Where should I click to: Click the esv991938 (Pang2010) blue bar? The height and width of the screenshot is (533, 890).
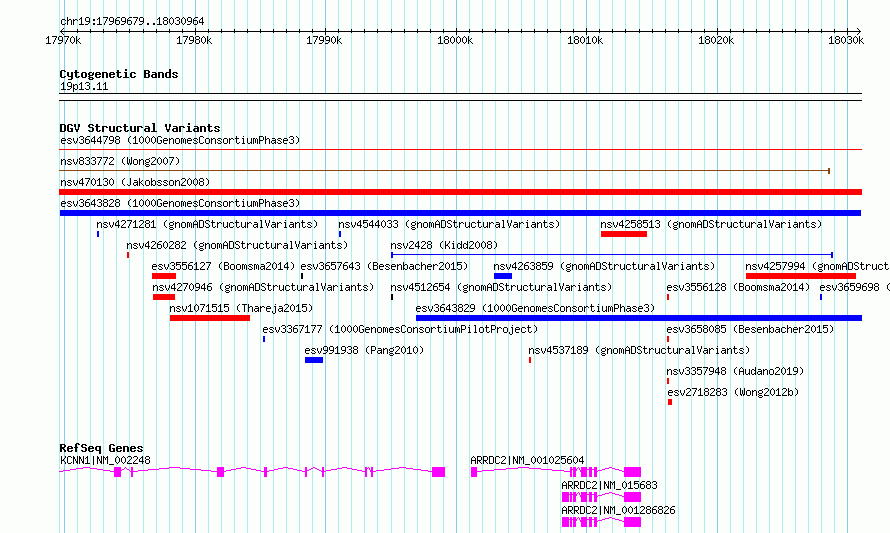[x=314, y=360]
